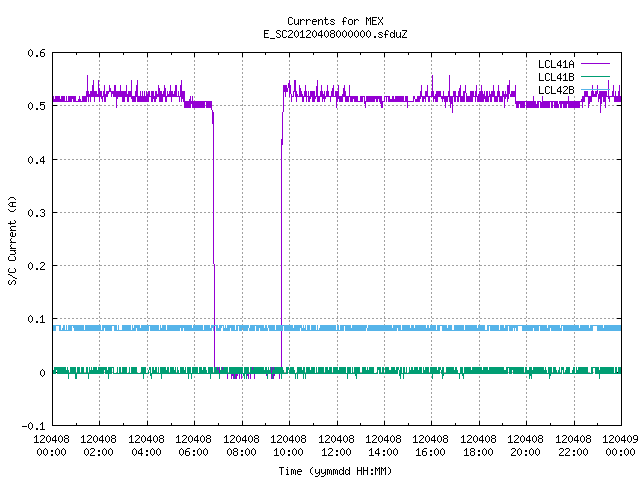Pick the purple LCL41A legend line sample
This screenshot has width=640, height=480.
595,64
